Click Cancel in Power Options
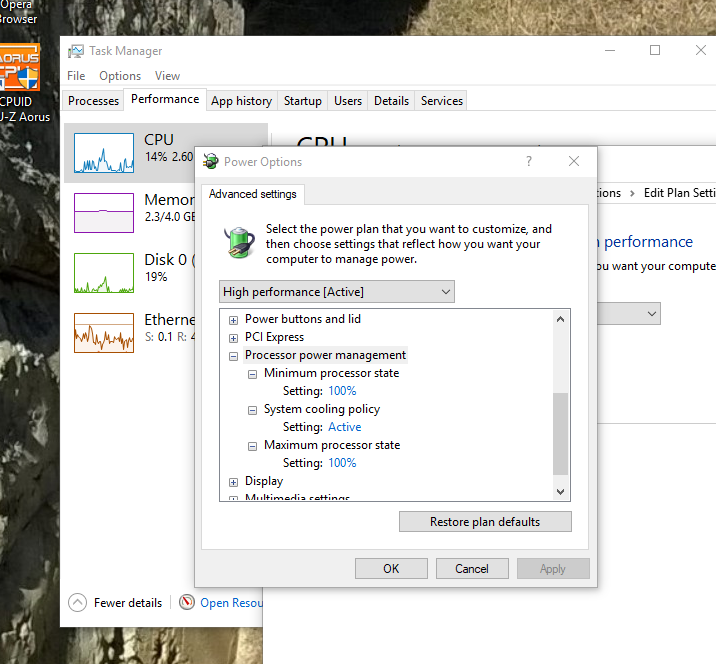Screen dimensions: 716x664 pyautogui.click(x=472, y=569)
